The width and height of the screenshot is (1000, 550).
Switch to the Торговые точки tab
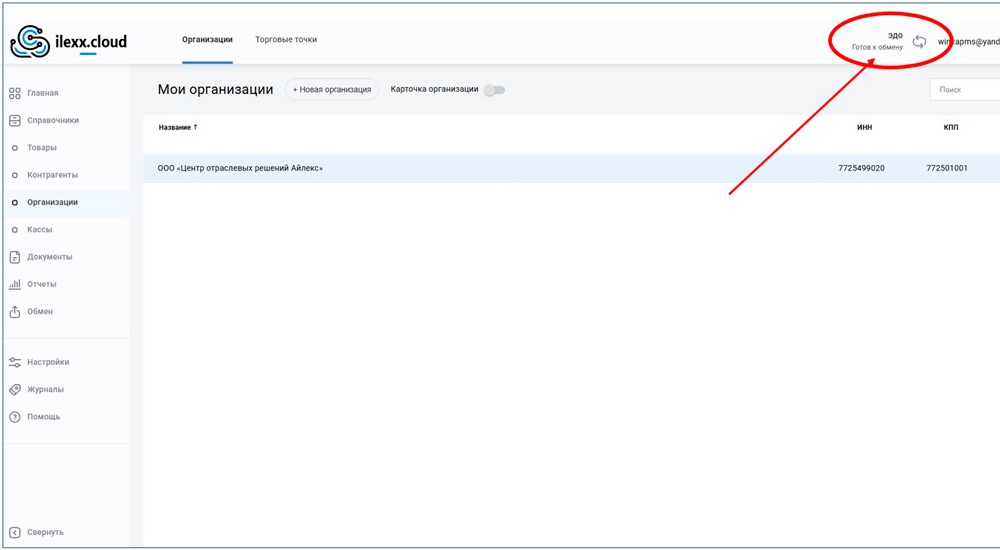coord(286,40)
